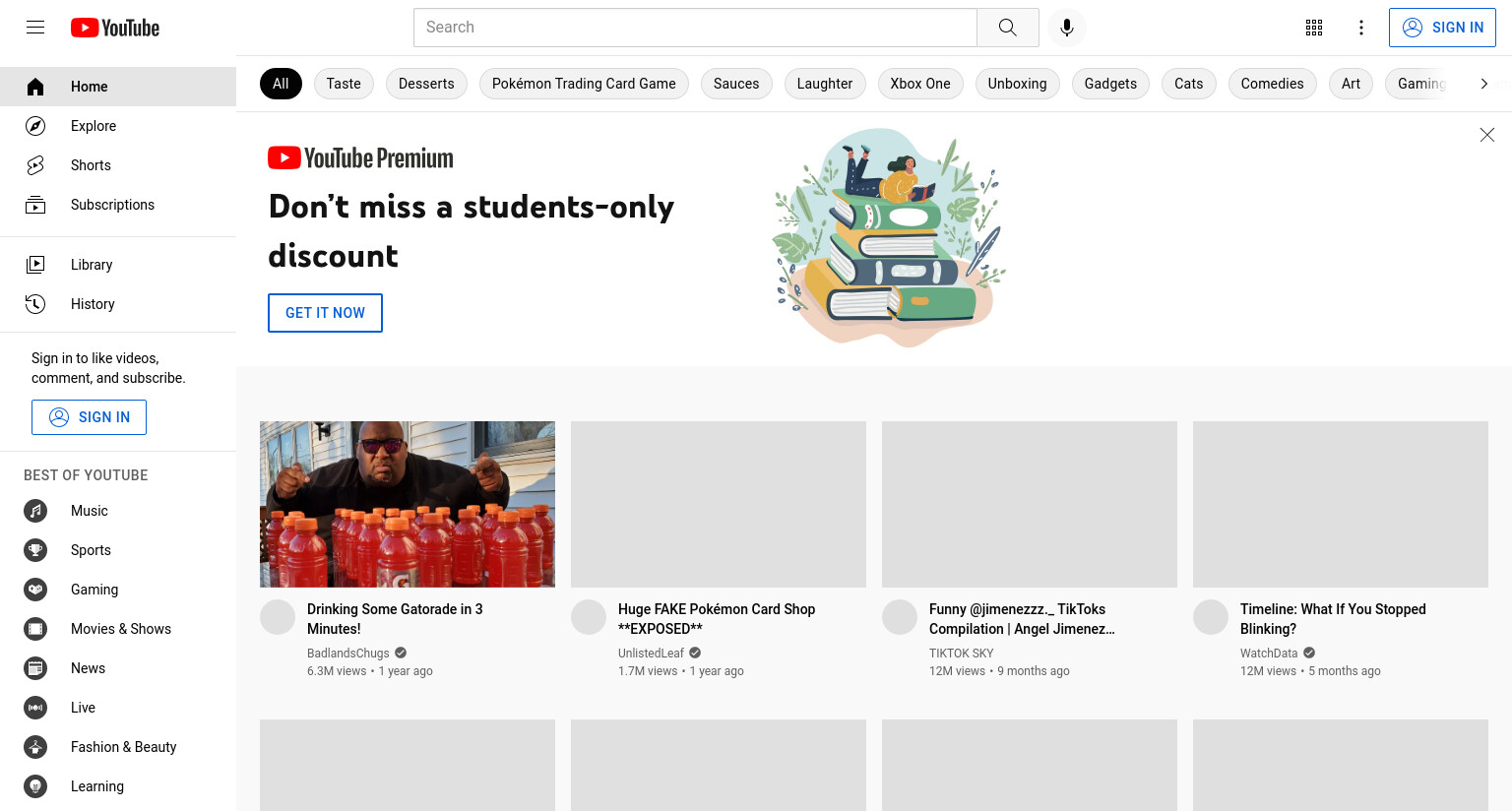
Task: Click the Learning lightbulb icon
Action: tap(35, 786)
